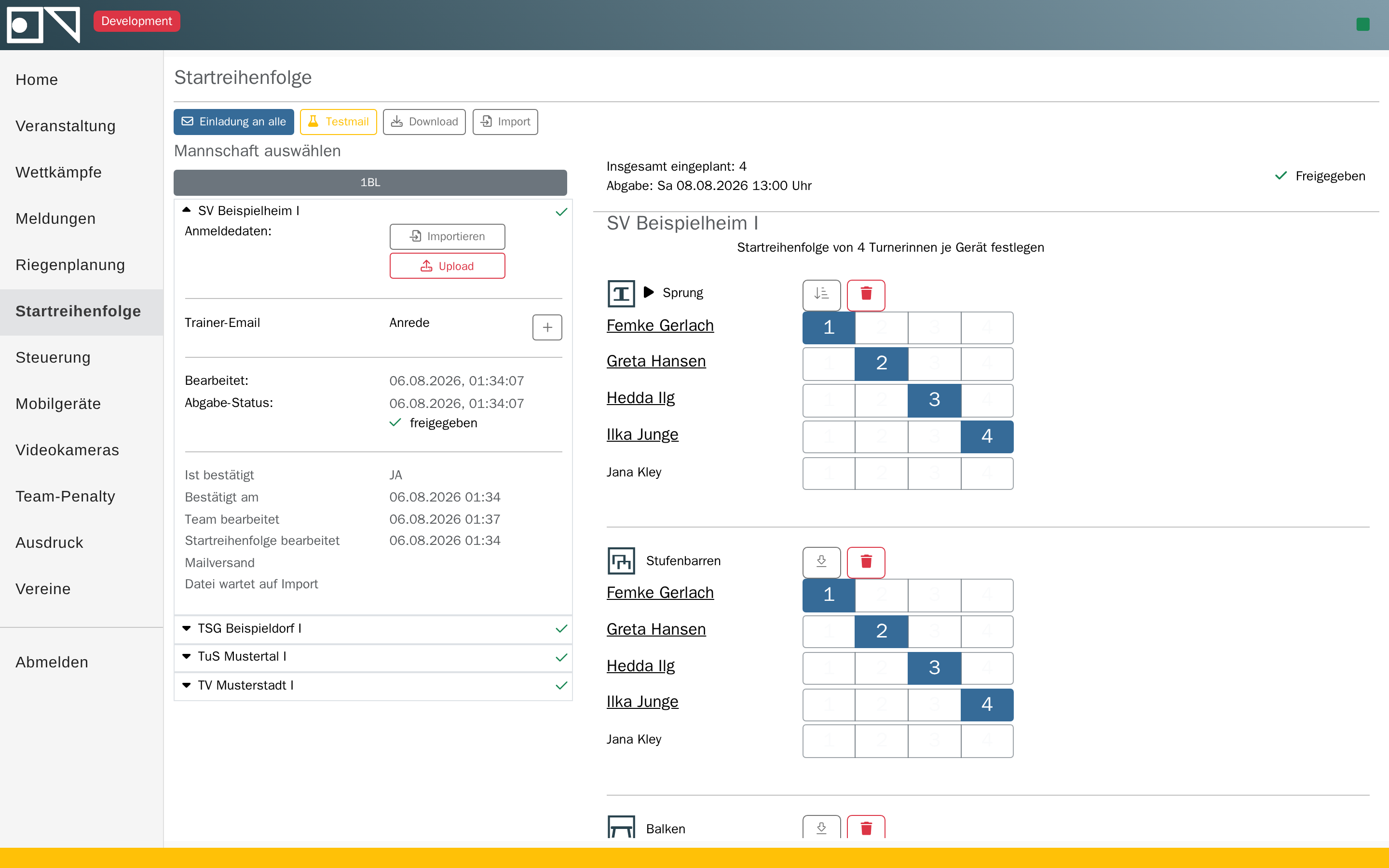
Task: Set Jana Kley to position 1 on Sprung
Action: click(x=829, y=473)
